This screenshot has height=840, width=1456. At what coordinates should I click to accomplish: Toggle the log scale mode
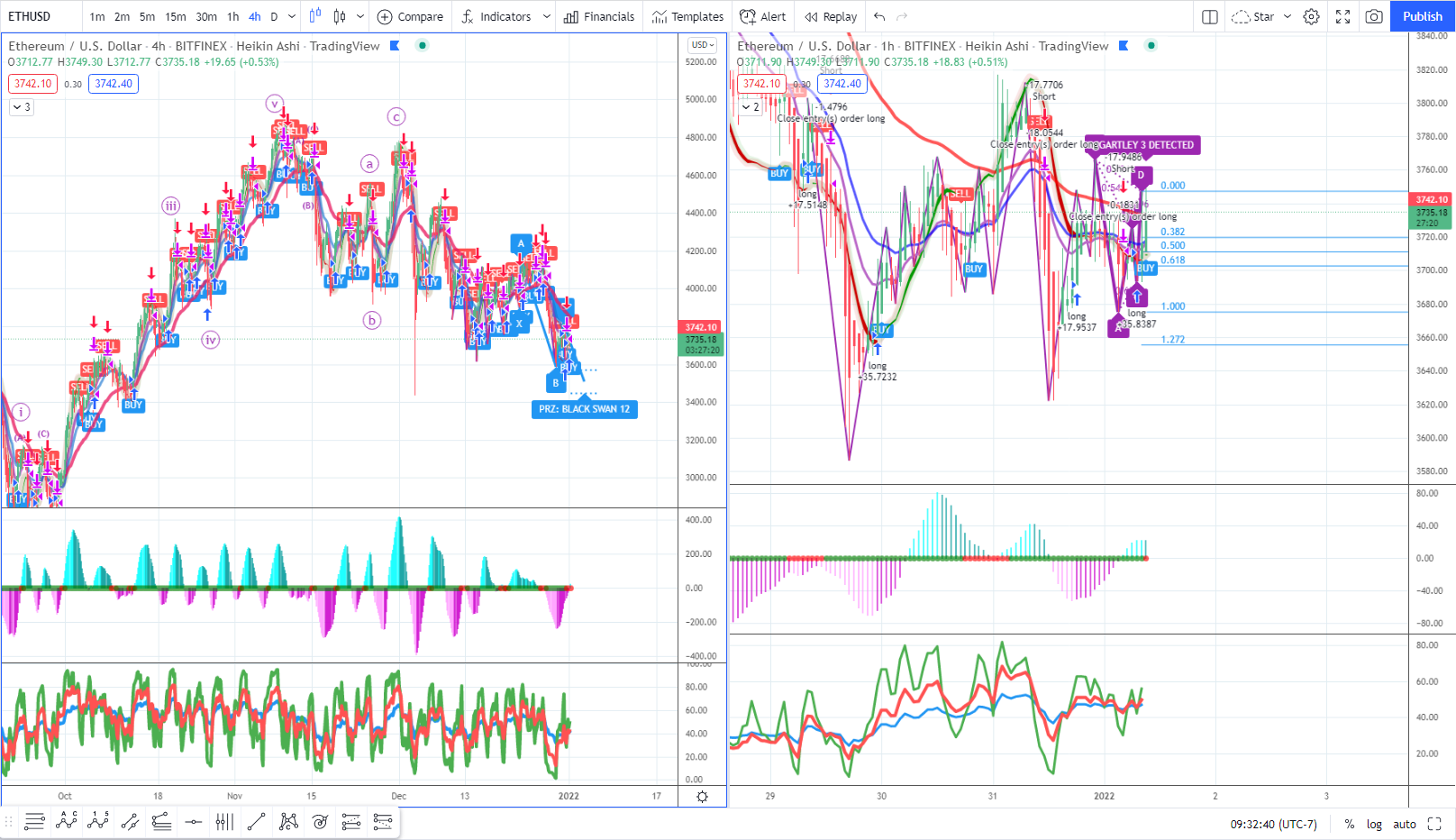click(1374, 824)
